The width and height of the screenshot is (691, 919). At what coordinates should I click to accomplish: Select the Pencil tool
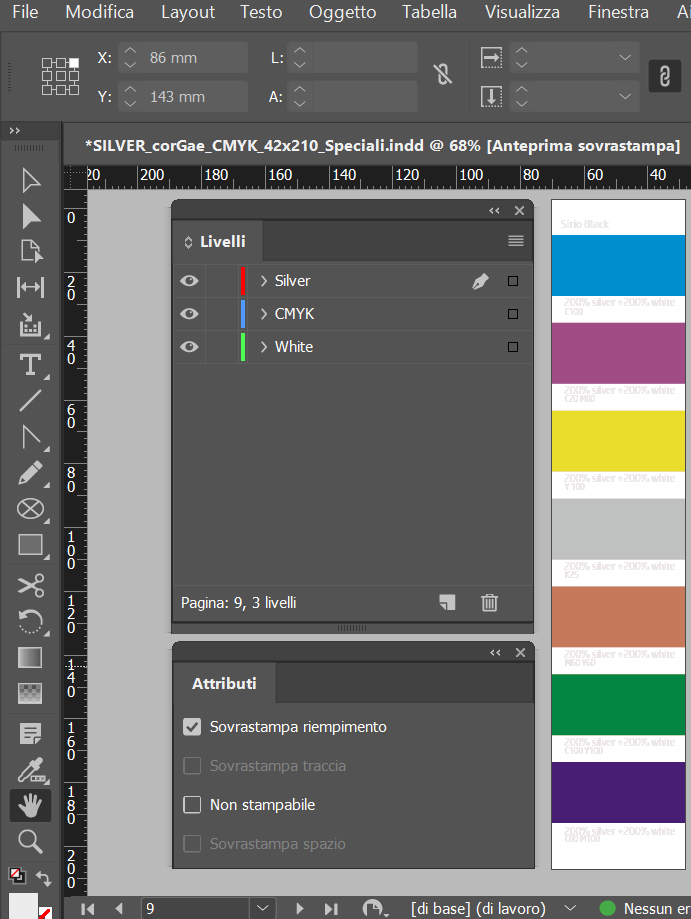click(x=30, y=473)
